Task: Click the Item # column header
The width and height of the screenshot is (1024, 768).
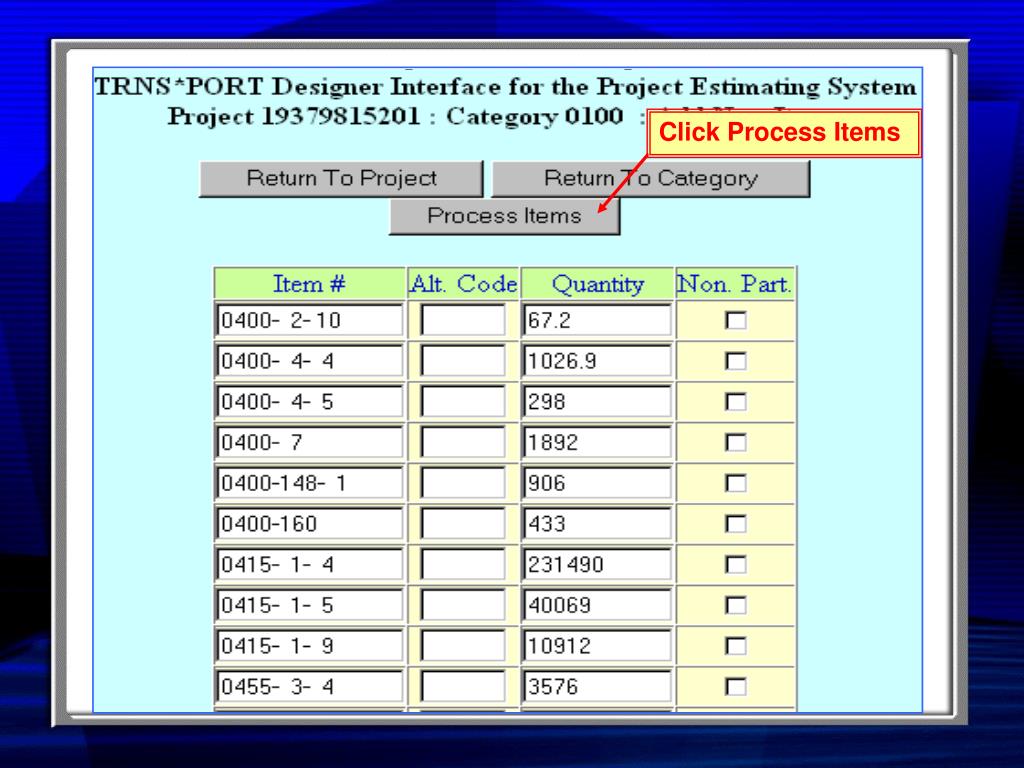Action: pyautogui.click(x=309, y=284)
